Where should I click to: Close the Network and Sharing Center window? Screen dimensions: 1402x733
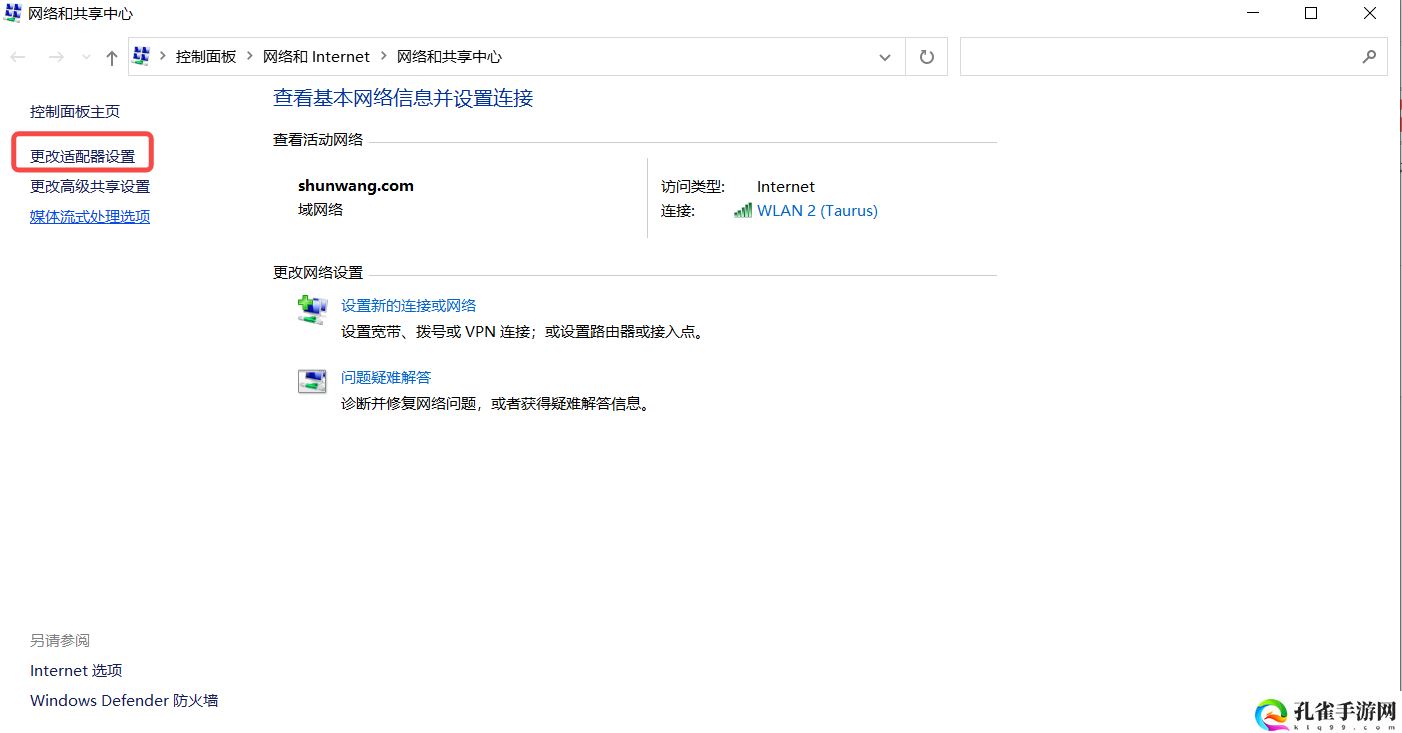1370,13
